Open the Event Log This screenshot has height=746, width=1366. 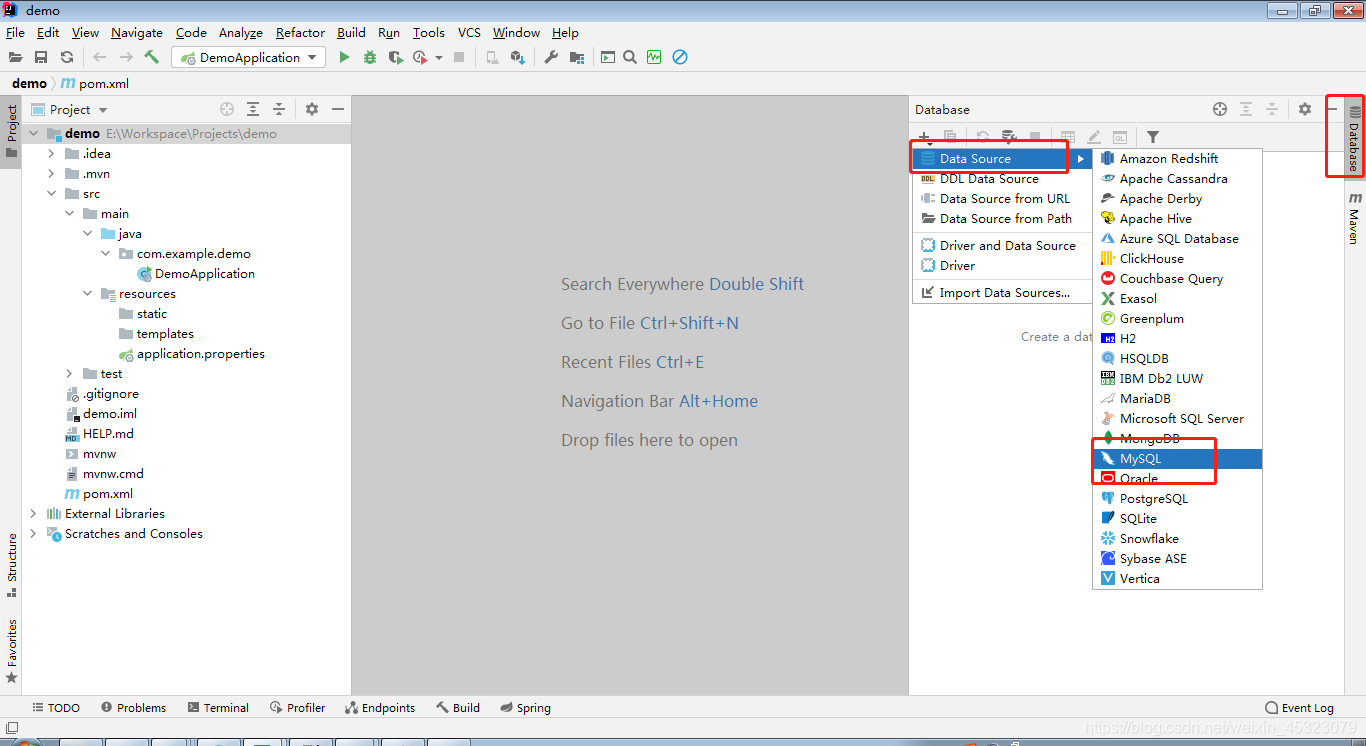tap(1299, 707)
